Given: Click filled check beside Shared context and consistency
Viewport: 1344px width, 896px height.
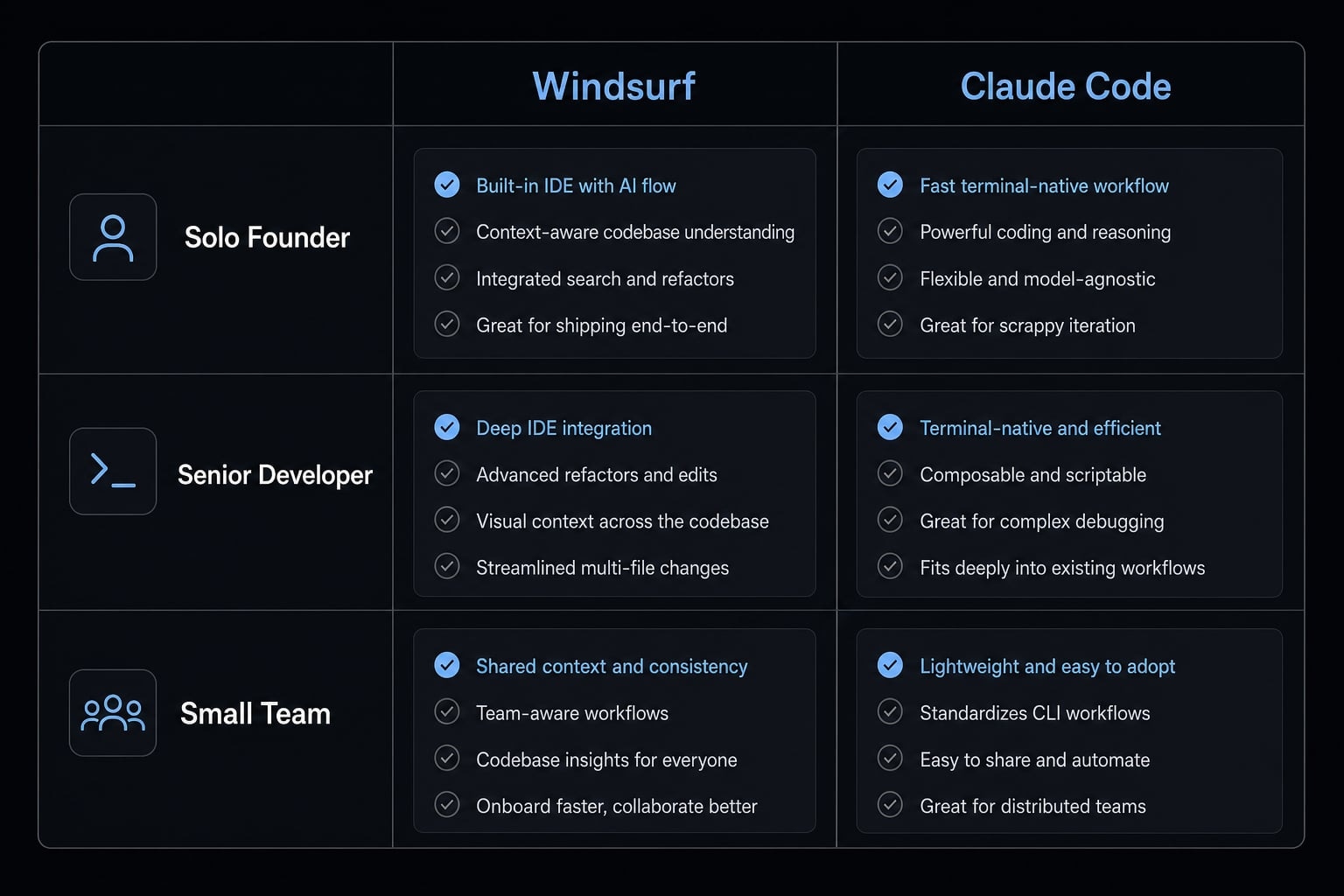Looking at the screenshot, I should tap(447, 665).
